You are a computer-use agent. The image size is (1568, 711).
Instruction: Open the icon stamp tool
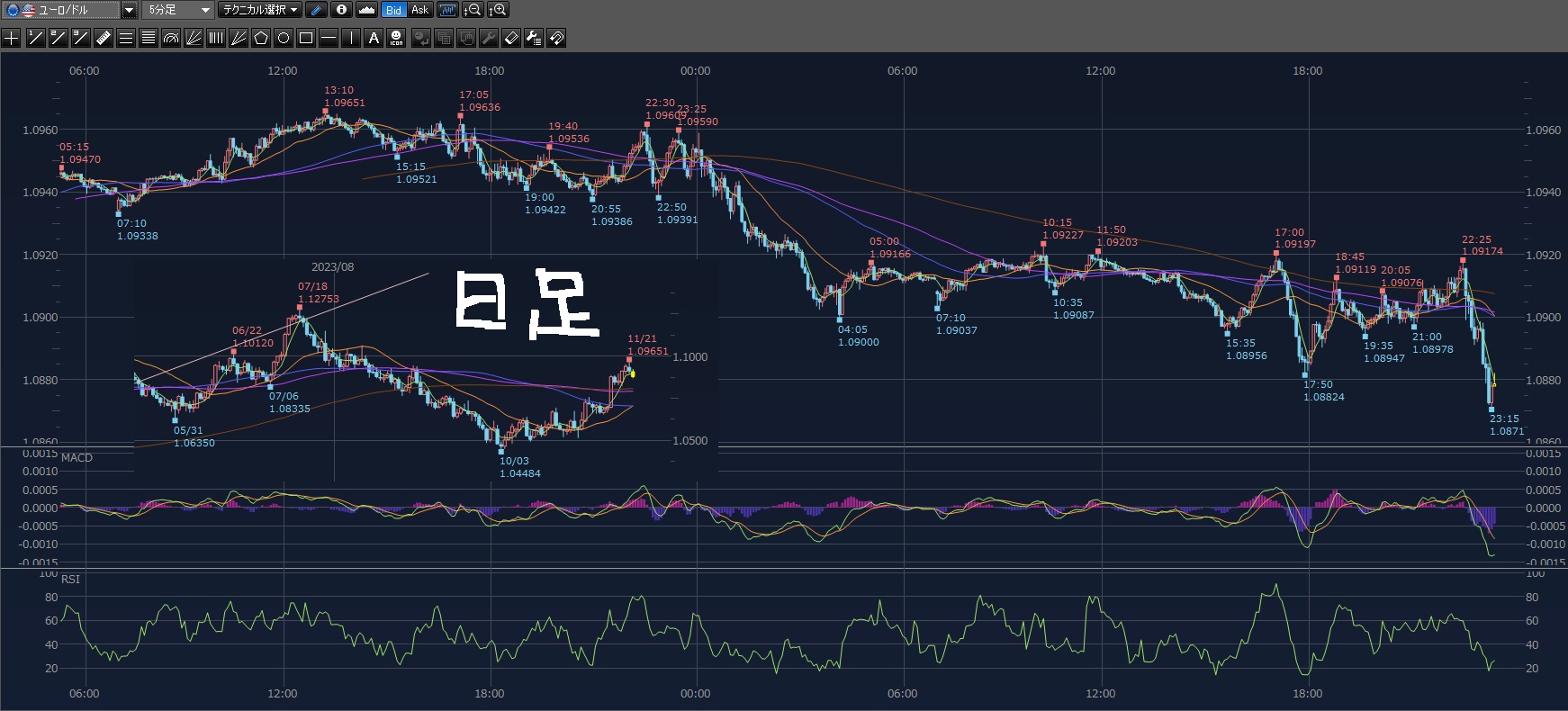(396, 38)
